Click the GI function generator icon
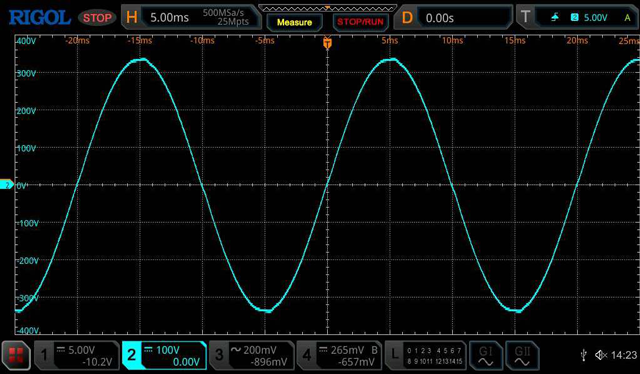Screen dimensions: 640x374 tap(485, 355)
